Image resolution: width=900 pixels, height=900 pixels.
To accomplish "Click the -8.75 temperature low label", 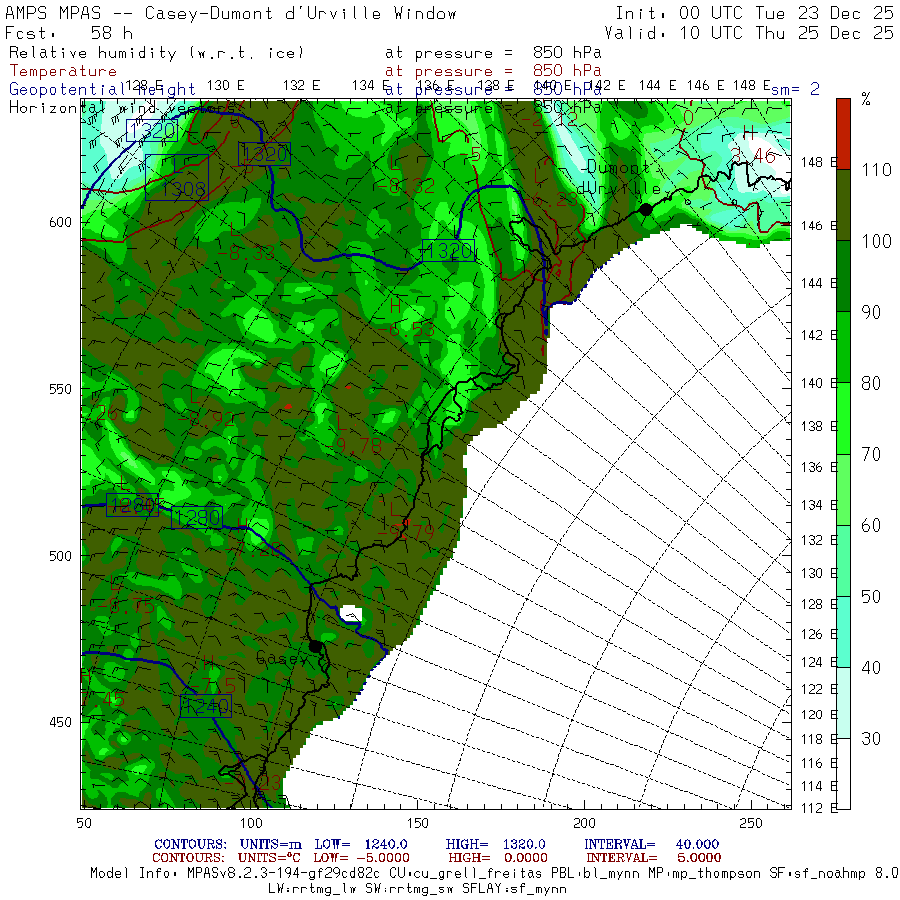I will pos(126,606).
